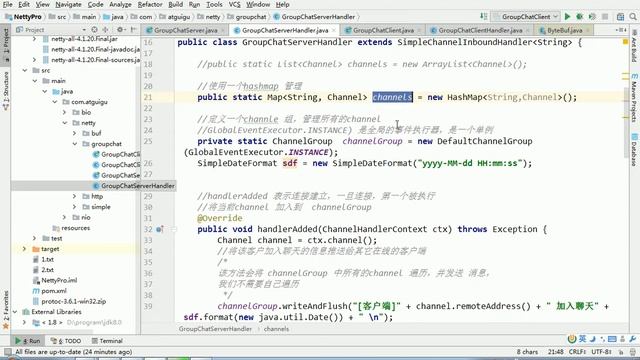Screen dimensions: 640x360
Task: Collapse the src folder
Action: tap(25, 70)
